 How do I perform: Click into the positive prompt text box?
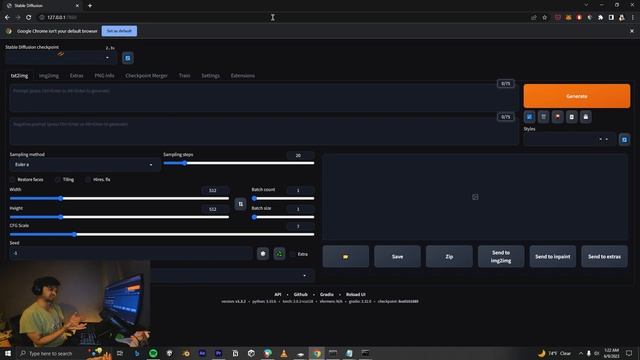pos(263,98)
